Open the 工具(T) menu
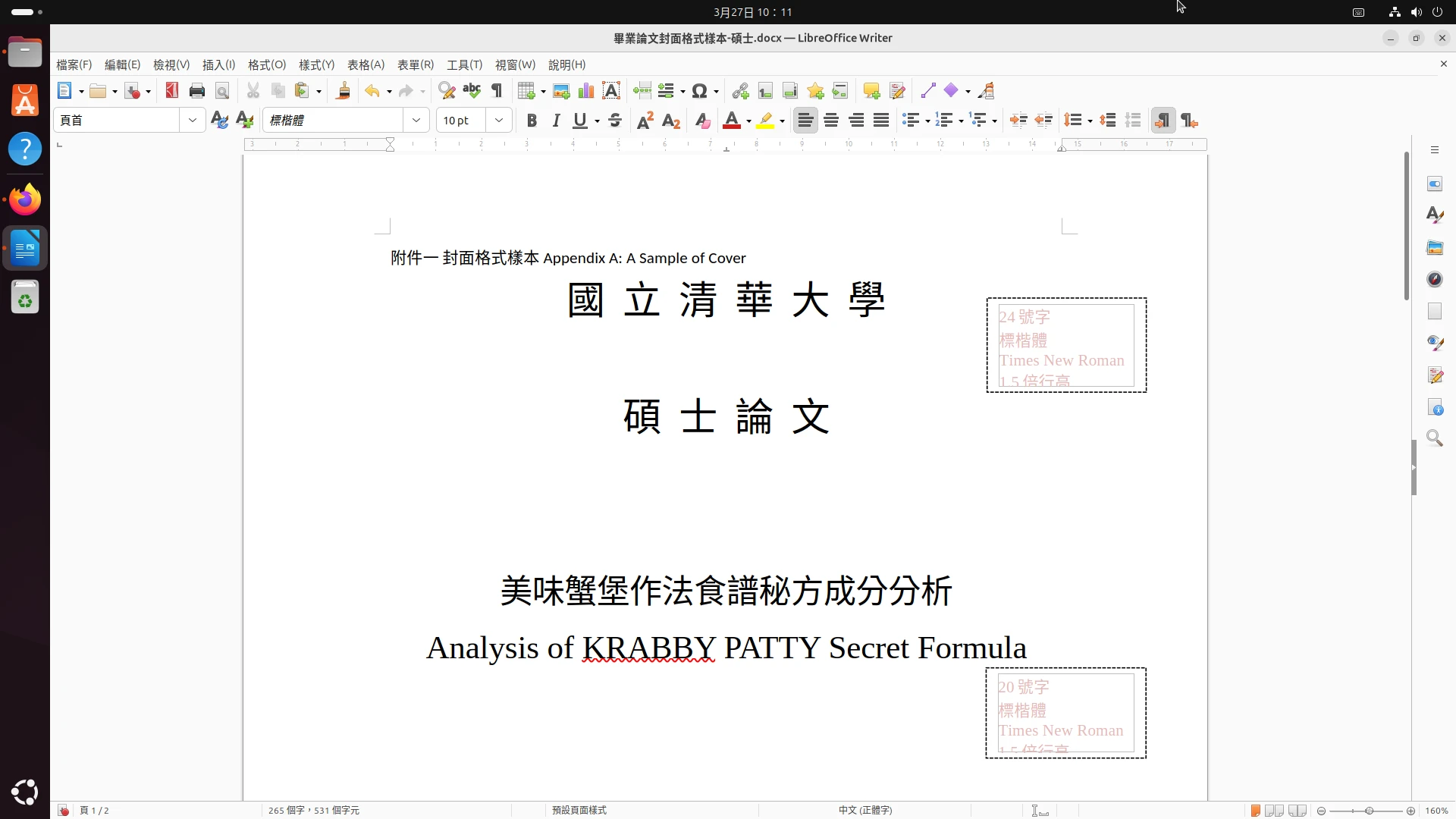The width and height of the screenshot is (1456, 819). (x=464, y=64)
